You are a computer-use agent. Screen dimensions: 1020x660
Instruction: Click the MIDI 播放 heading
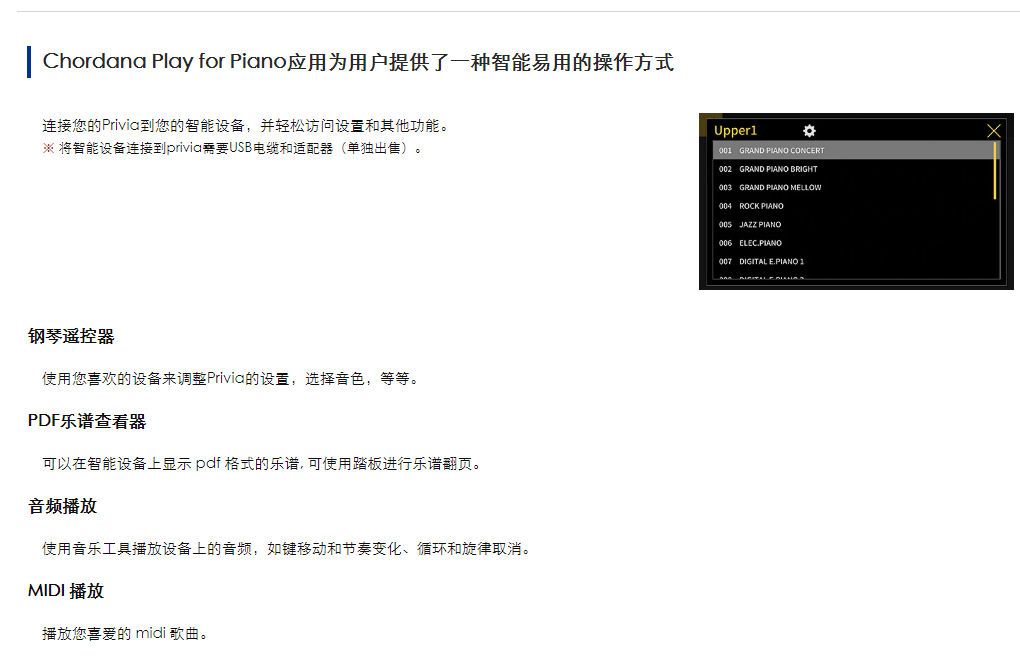66,591
